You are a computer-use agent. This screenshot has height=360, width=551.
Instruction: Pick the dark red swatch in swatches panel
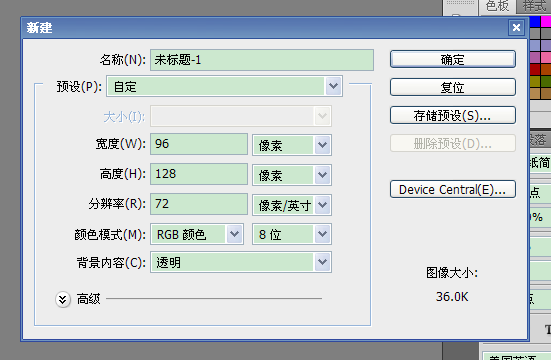535,69
